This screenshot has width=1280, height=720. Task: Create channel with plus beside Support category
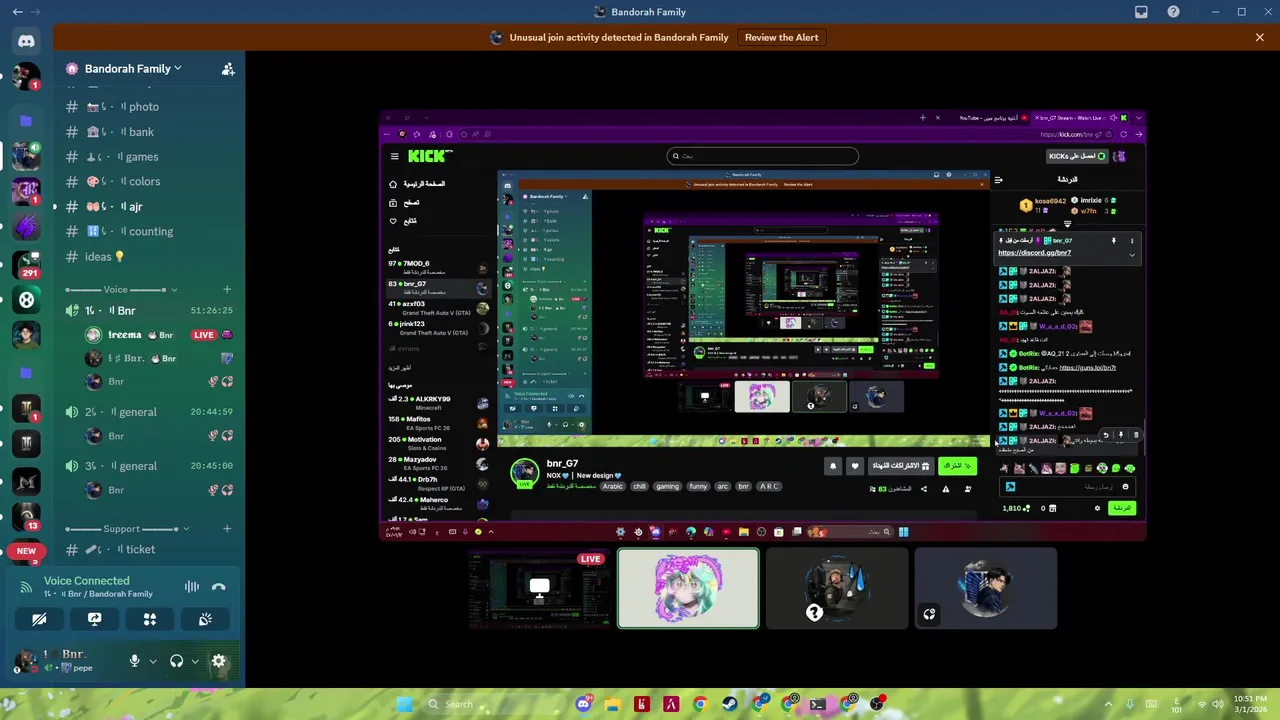pyautogui.click(x=227, y=529)
